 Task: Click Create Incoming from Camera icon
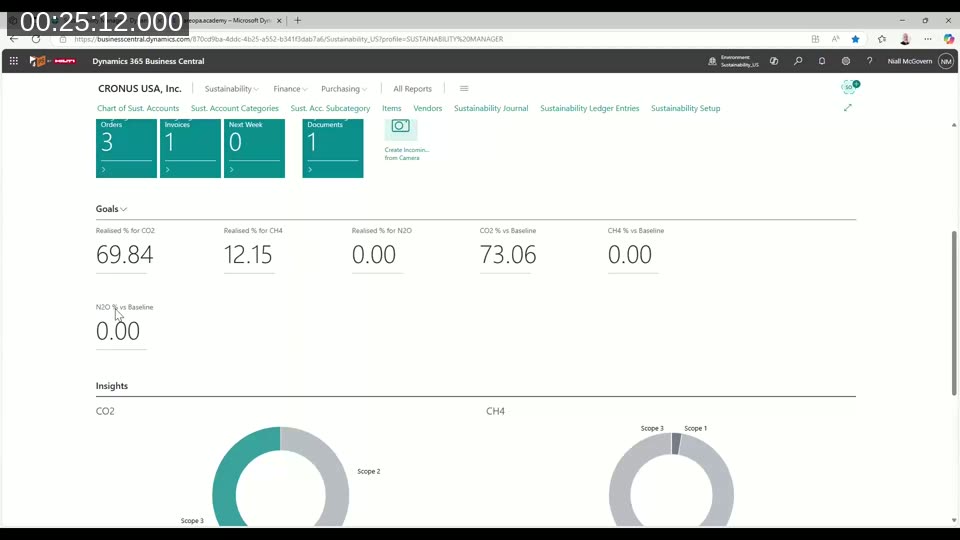400,127
